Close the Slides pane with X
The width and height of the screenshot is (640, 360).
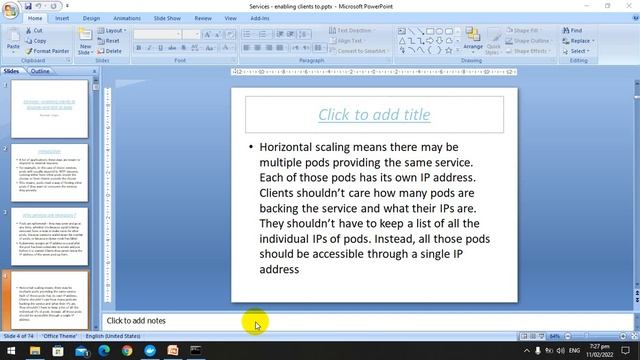[95, 71]
